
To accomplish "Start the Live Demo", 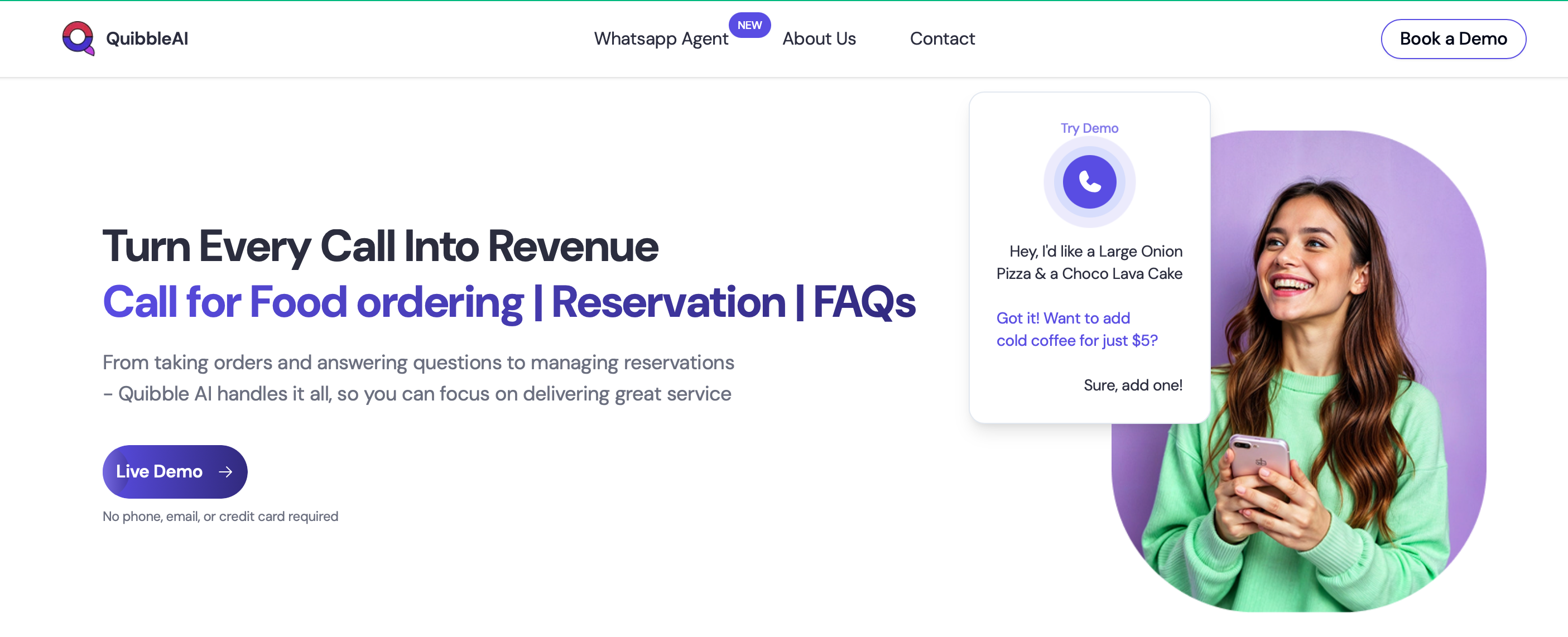I will [x=160, y=471].
